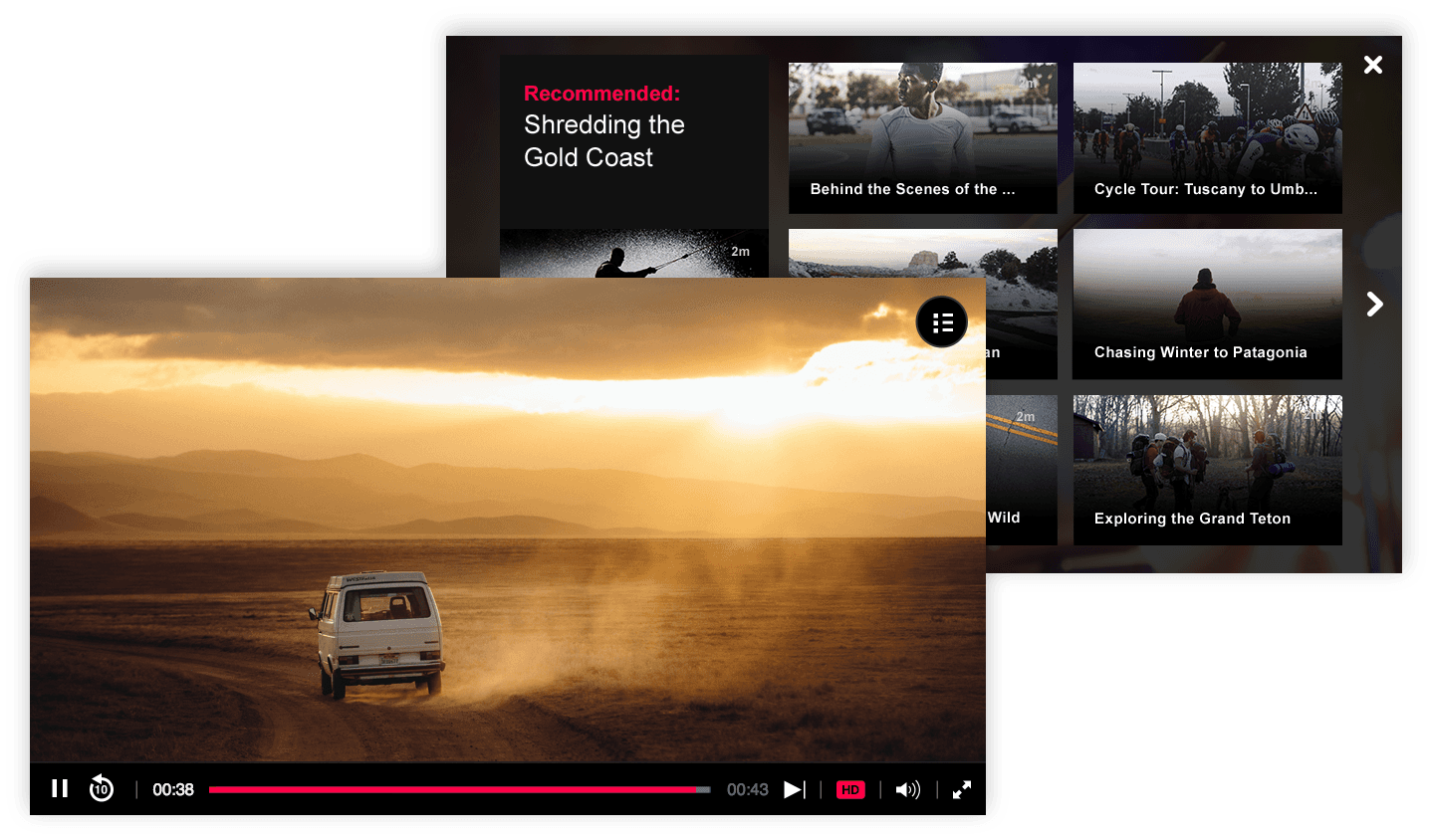Toggle HD quality badge
This screenshot has height=840, width=1433.
pyautogui.click(x=850, y=789)
